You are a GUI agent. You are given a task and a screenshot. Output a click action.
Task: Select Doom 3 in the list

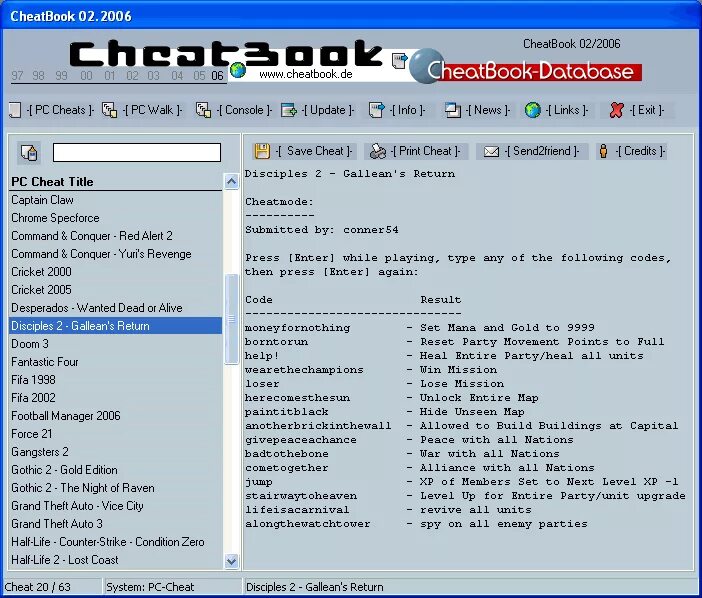(x=116, y=344)
